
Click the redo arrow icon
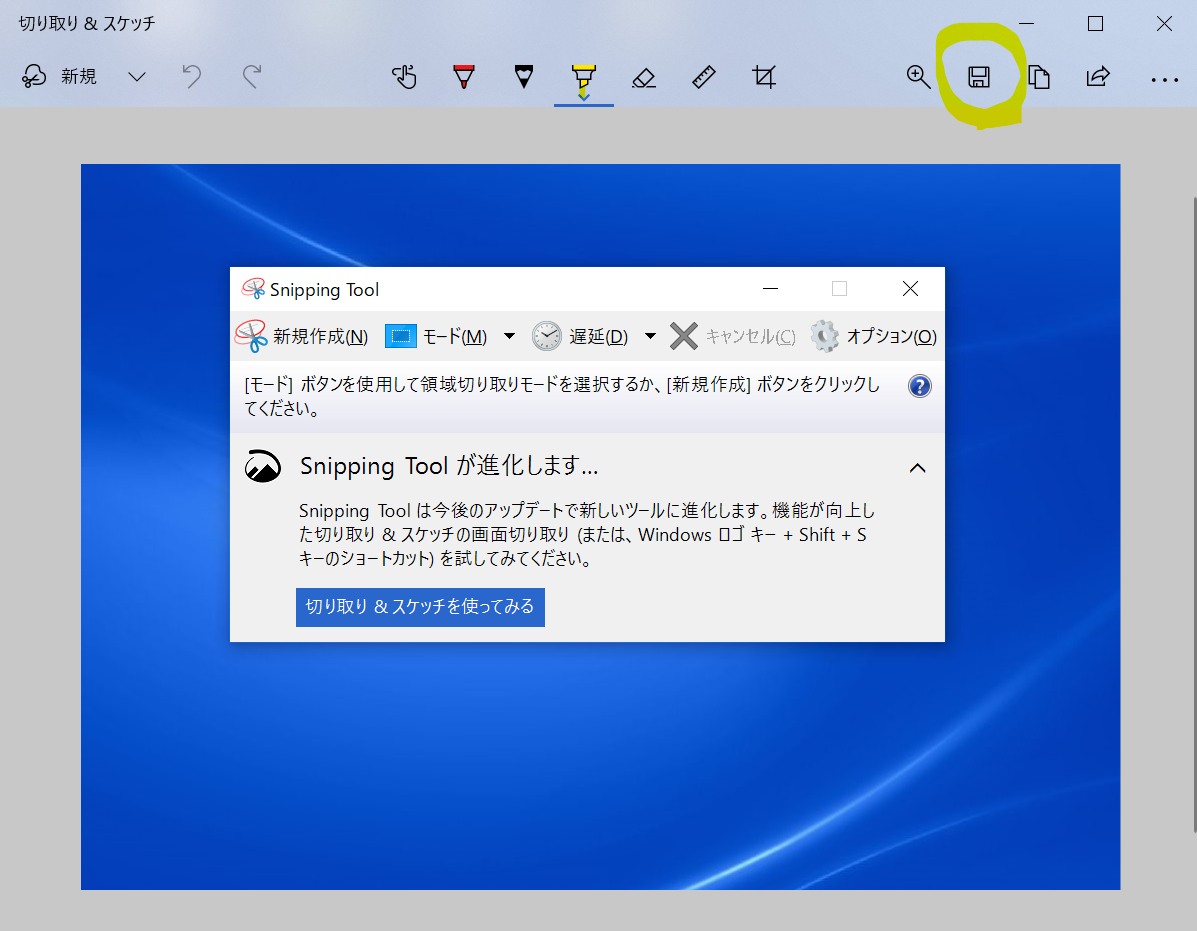click(252, 76)
